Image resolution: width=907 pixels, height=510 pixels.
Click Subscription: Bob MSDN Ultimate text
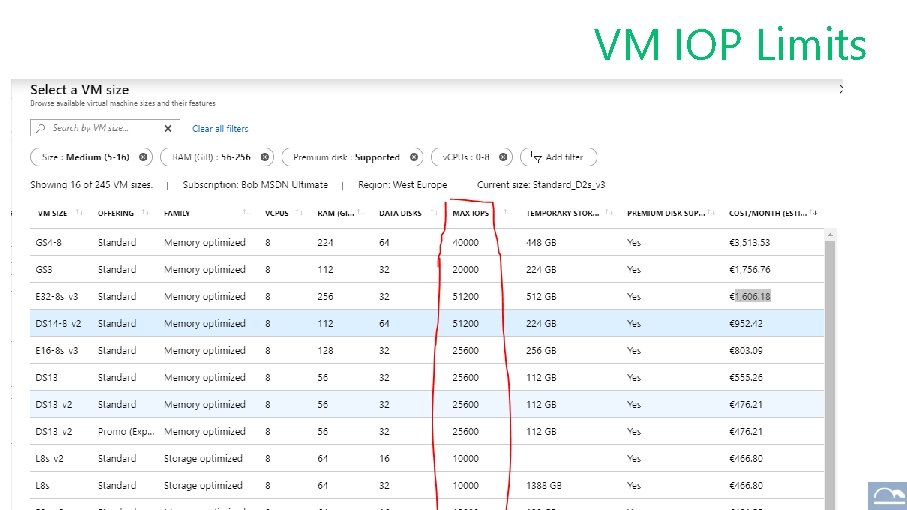(255, 185)
